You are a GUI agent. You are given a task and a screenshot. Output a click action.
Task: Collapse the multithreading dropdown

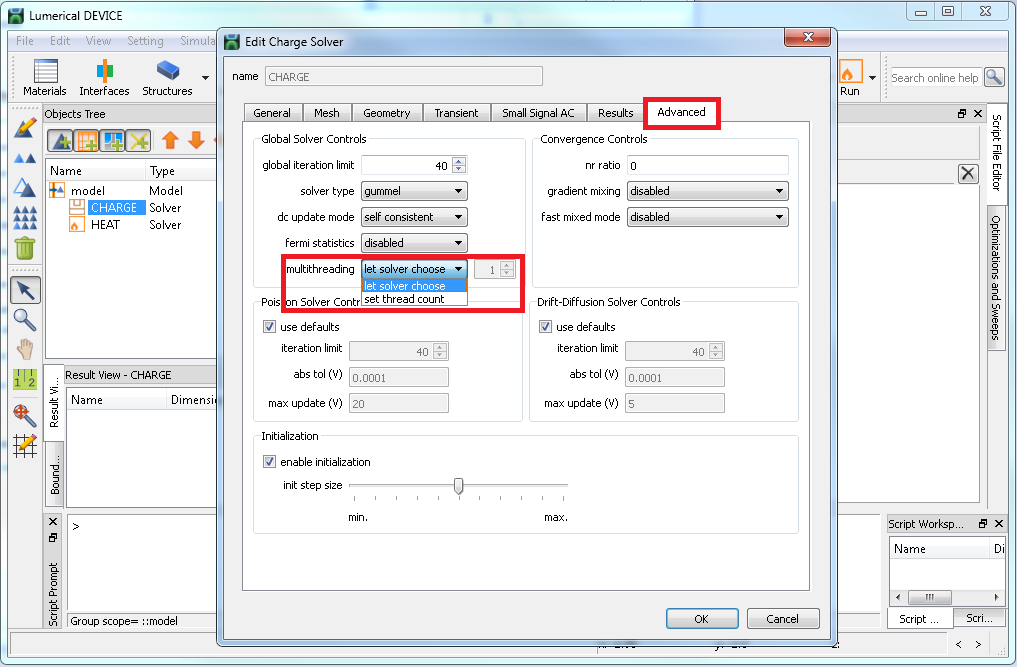click(x=414, y=269)
